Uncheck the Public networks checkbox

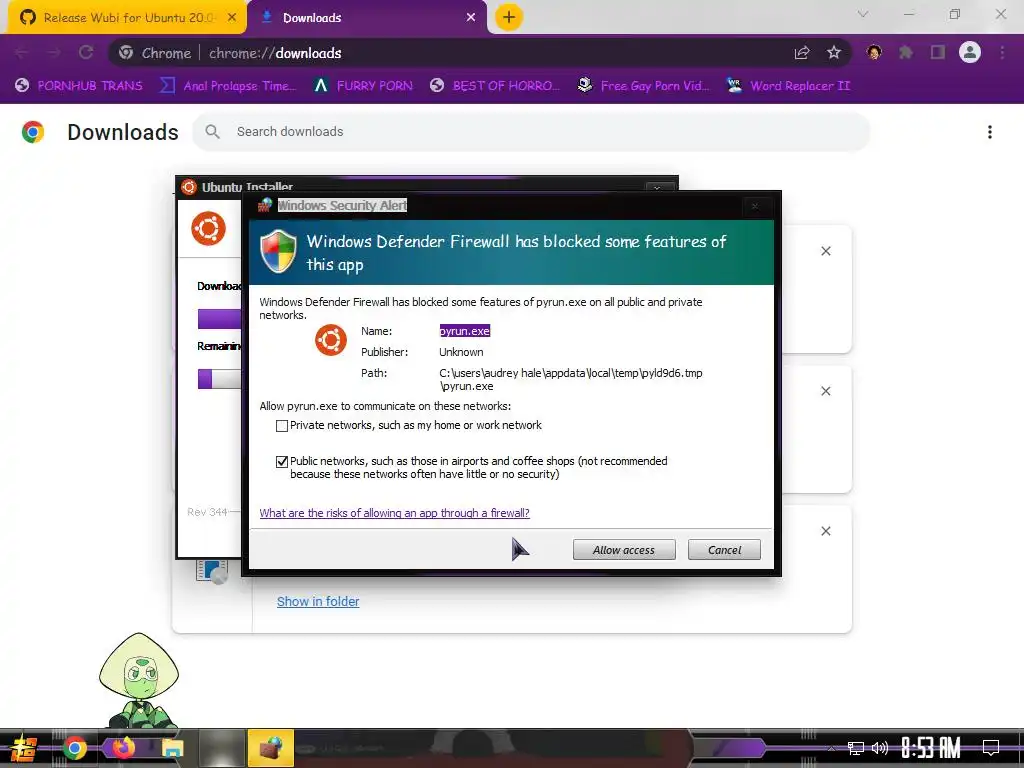click(282, 462)
